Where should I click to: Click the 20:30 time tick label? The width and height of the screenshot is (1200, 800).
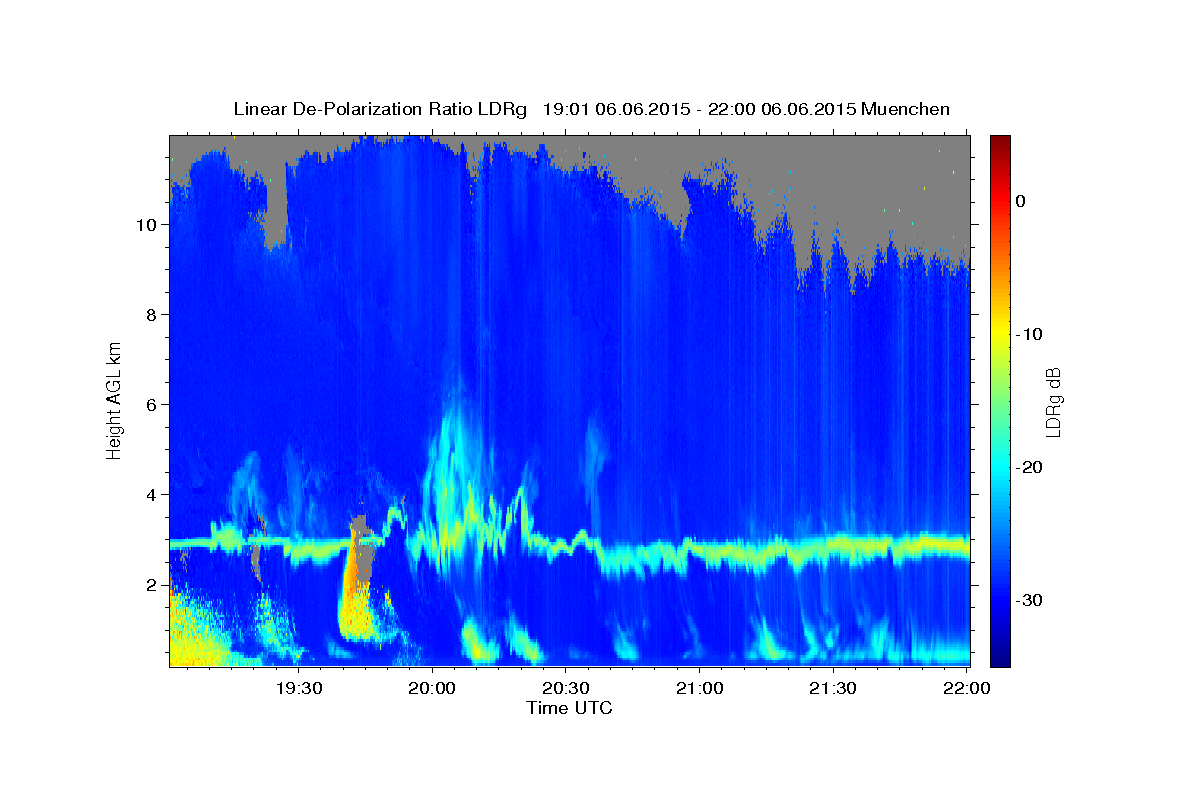[566, 688]
